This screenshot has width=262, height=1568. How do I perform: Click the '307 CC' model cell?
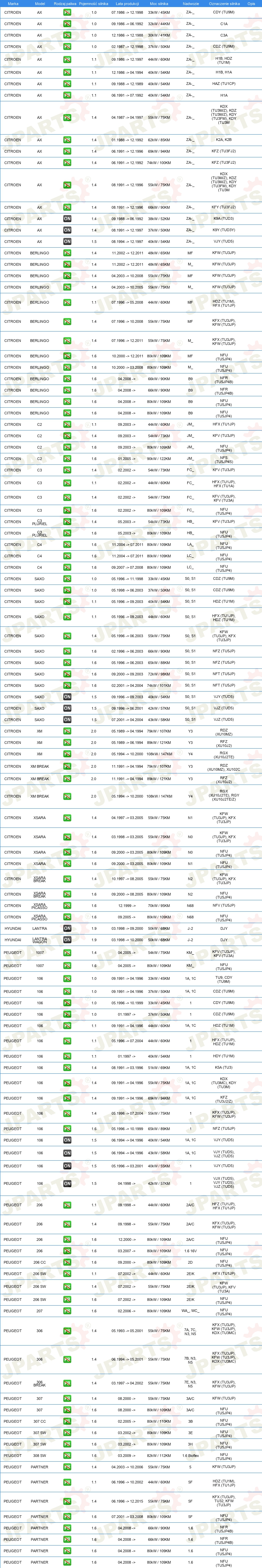tap(40, 1421)
